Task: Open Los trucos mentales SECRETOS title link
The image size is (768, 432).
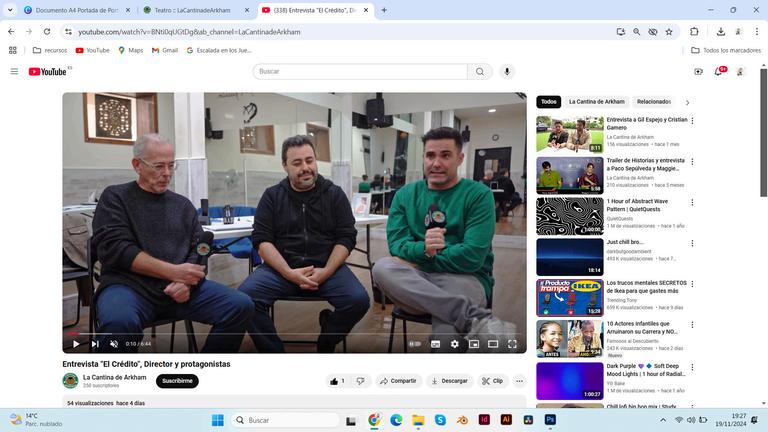Action: [x=647, y=287]
